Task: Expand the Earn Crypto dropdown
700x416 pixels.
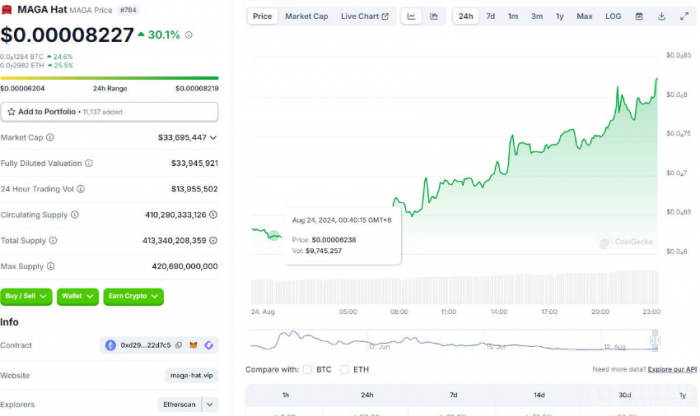Action: point(132,296)
